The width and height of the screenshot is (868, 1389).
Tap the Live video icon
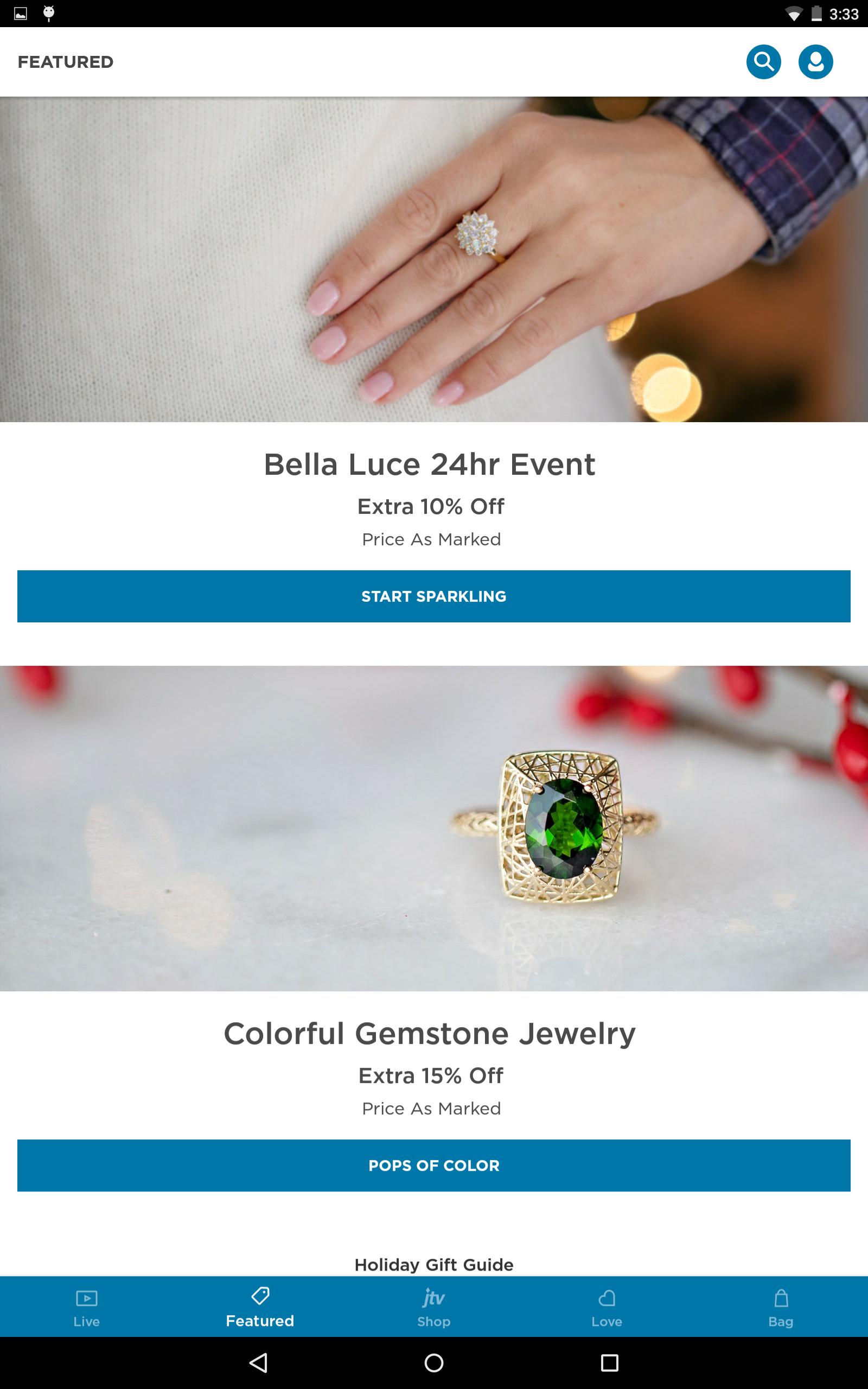87,1298
